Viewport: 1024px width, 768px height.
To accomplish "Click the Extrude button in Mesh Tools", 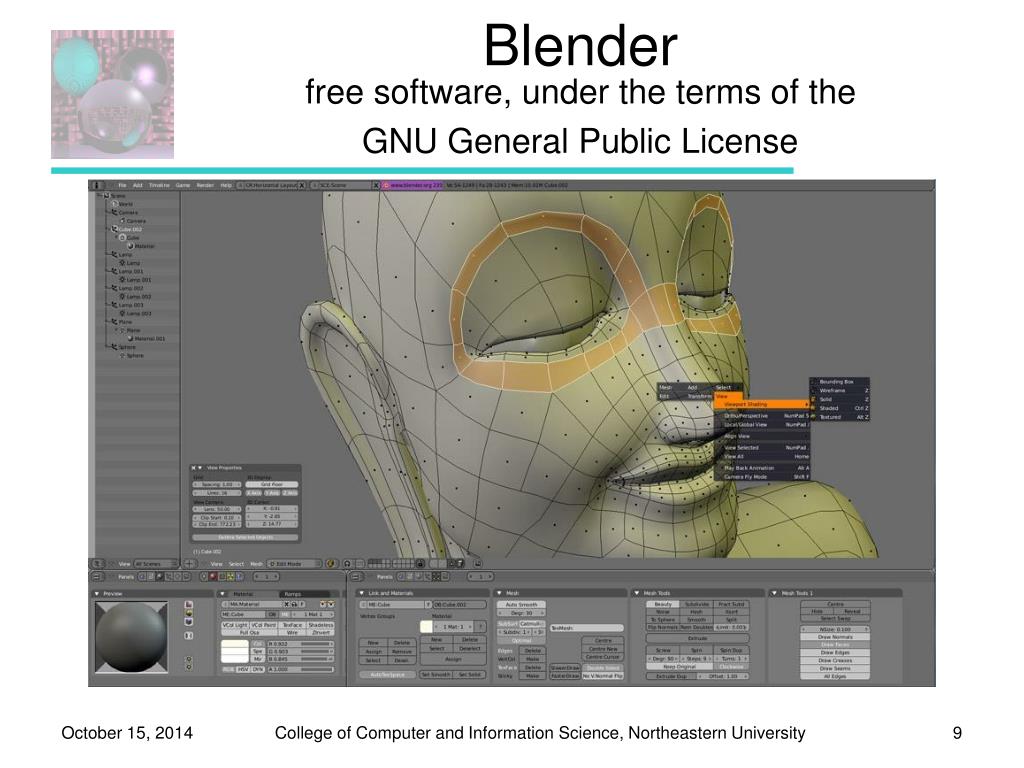I will click(x=697, y=638).
